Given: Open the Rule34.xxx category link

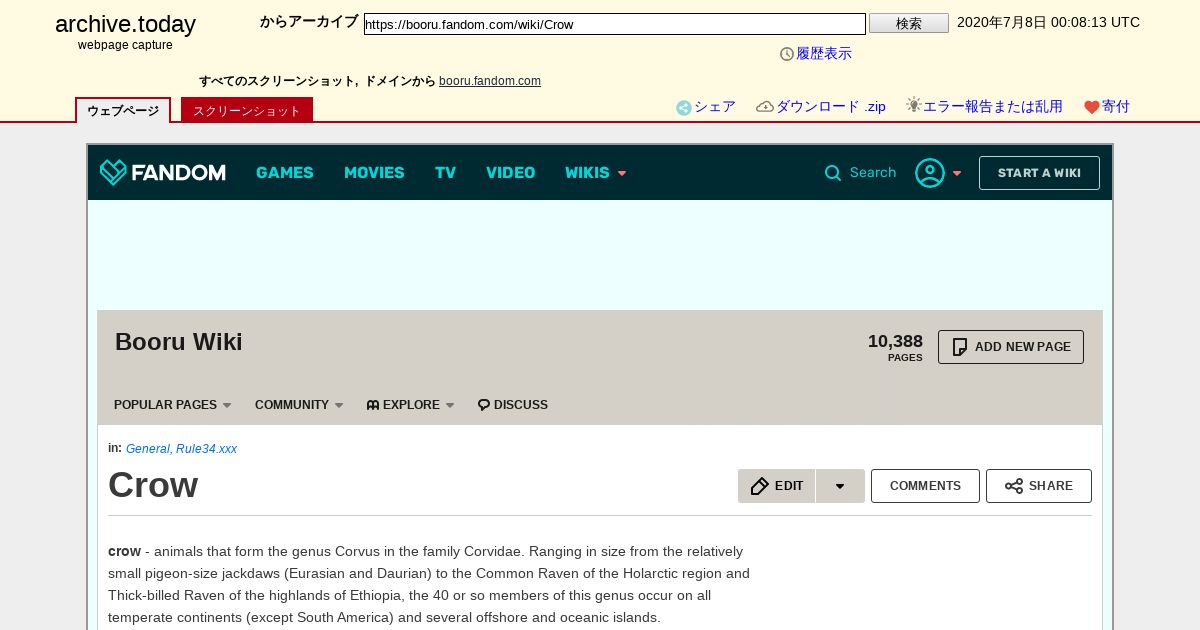Looking at the screenshot, I should [x=206, y=449].
